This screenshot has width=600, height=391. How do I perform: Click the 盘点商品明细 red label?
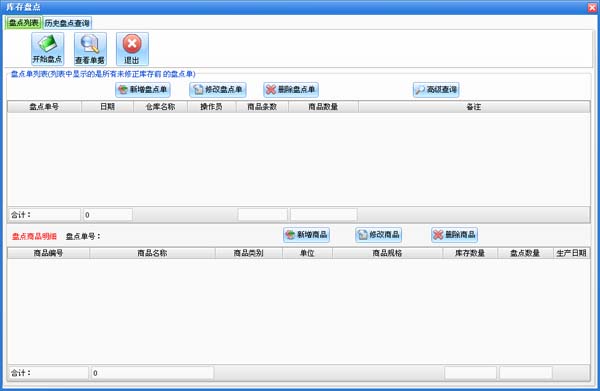tap(34, 236)
